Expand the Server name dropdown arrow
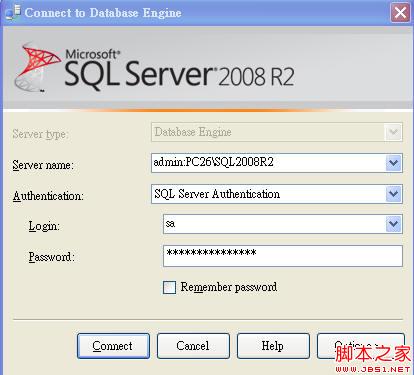This screenshot has width=414, height=375. click(x=394, y=163)
